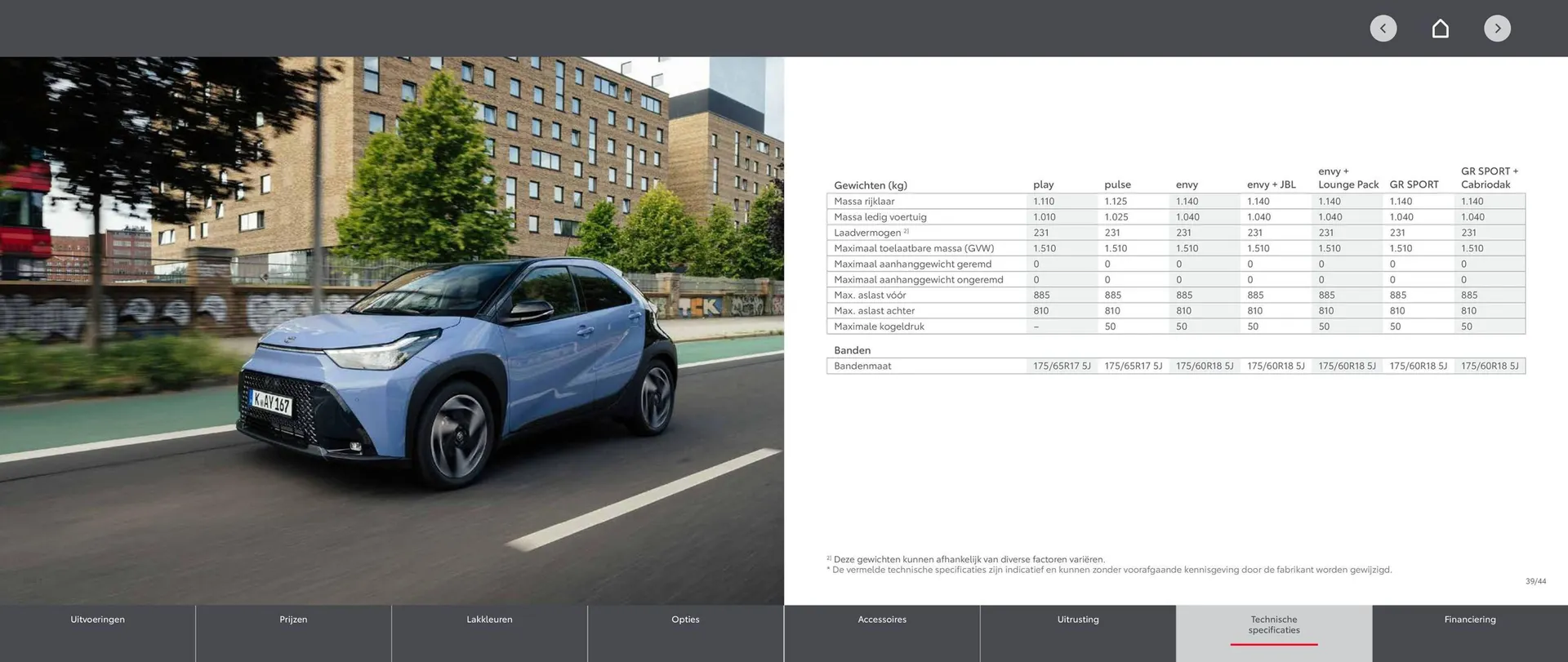
Task: Open the Uitrusting tab
Action: (1078, 633)
